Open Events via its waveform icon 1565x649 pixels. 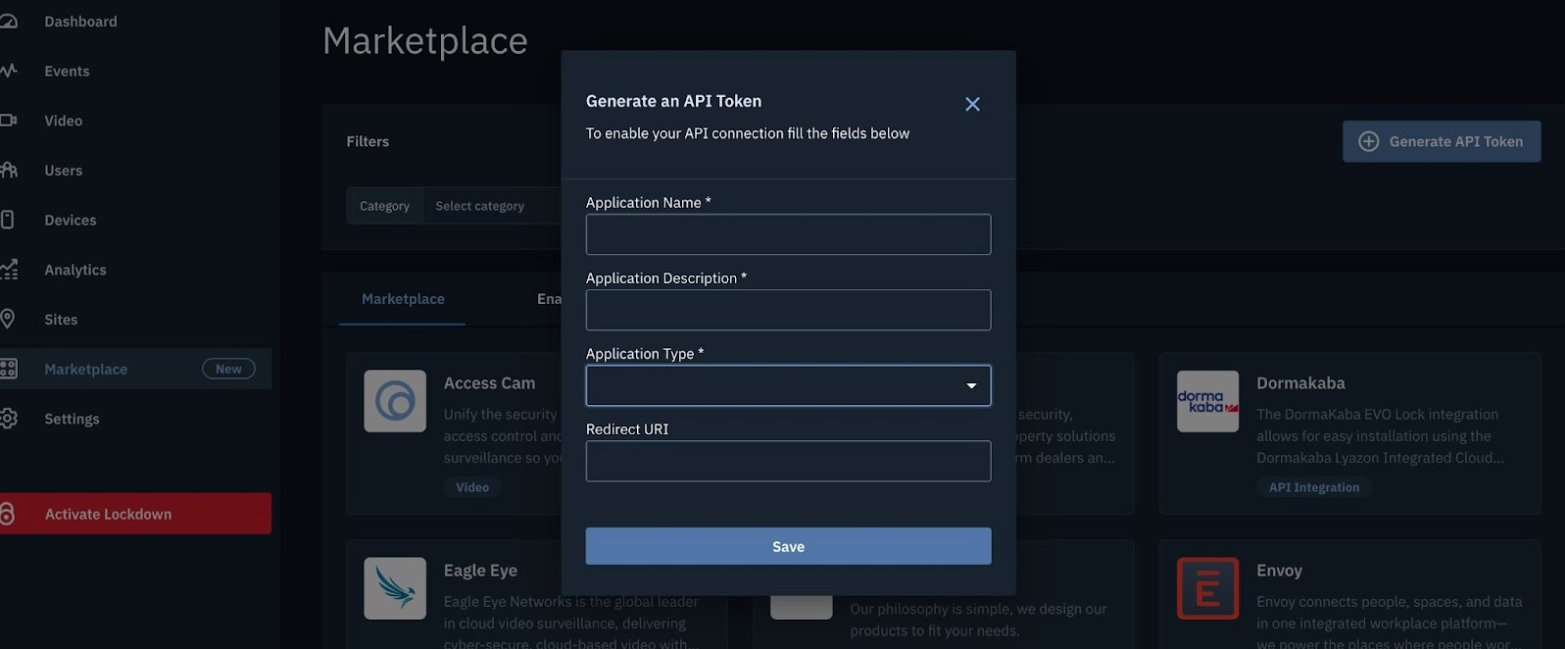8,71
